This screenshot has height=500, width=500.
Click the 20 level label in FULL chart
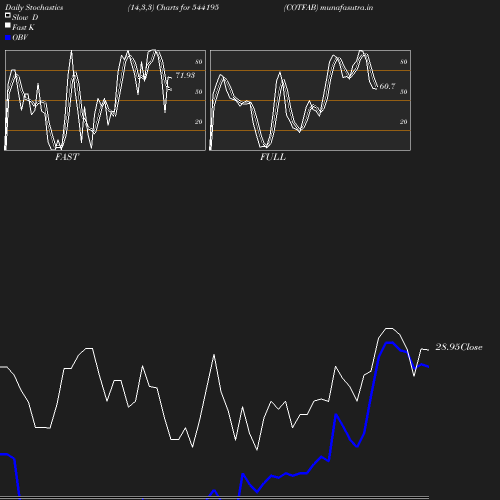[404, 122]
